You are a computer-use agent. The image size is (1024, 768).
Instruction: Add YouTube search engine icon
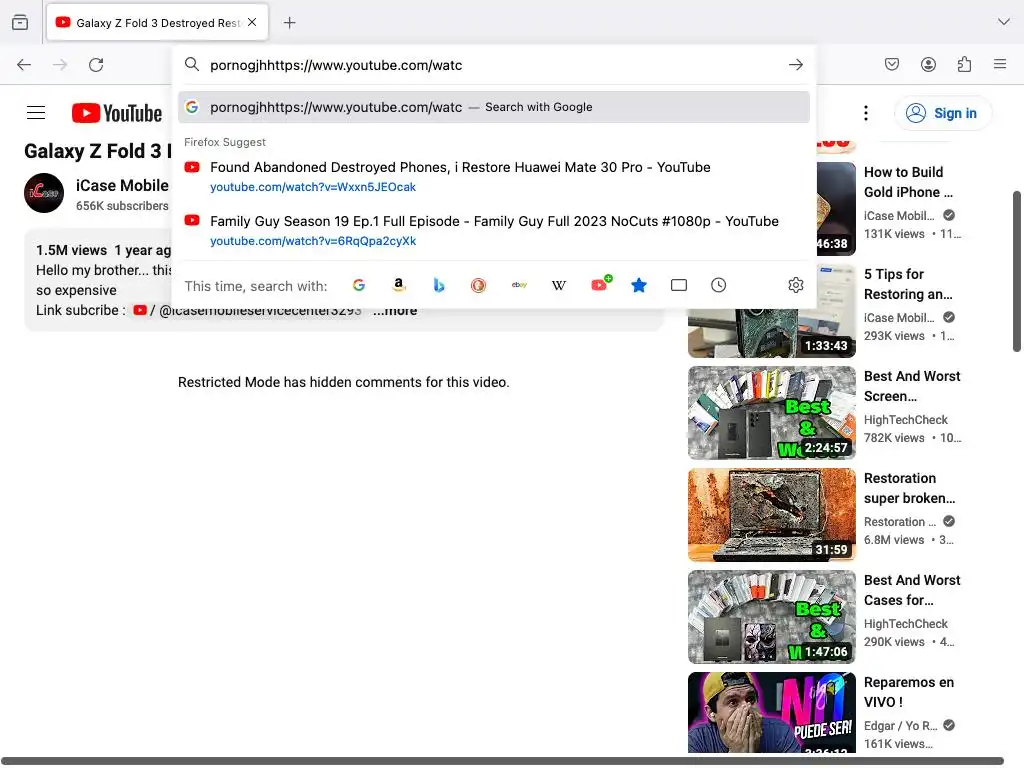[x=600, y=284]
